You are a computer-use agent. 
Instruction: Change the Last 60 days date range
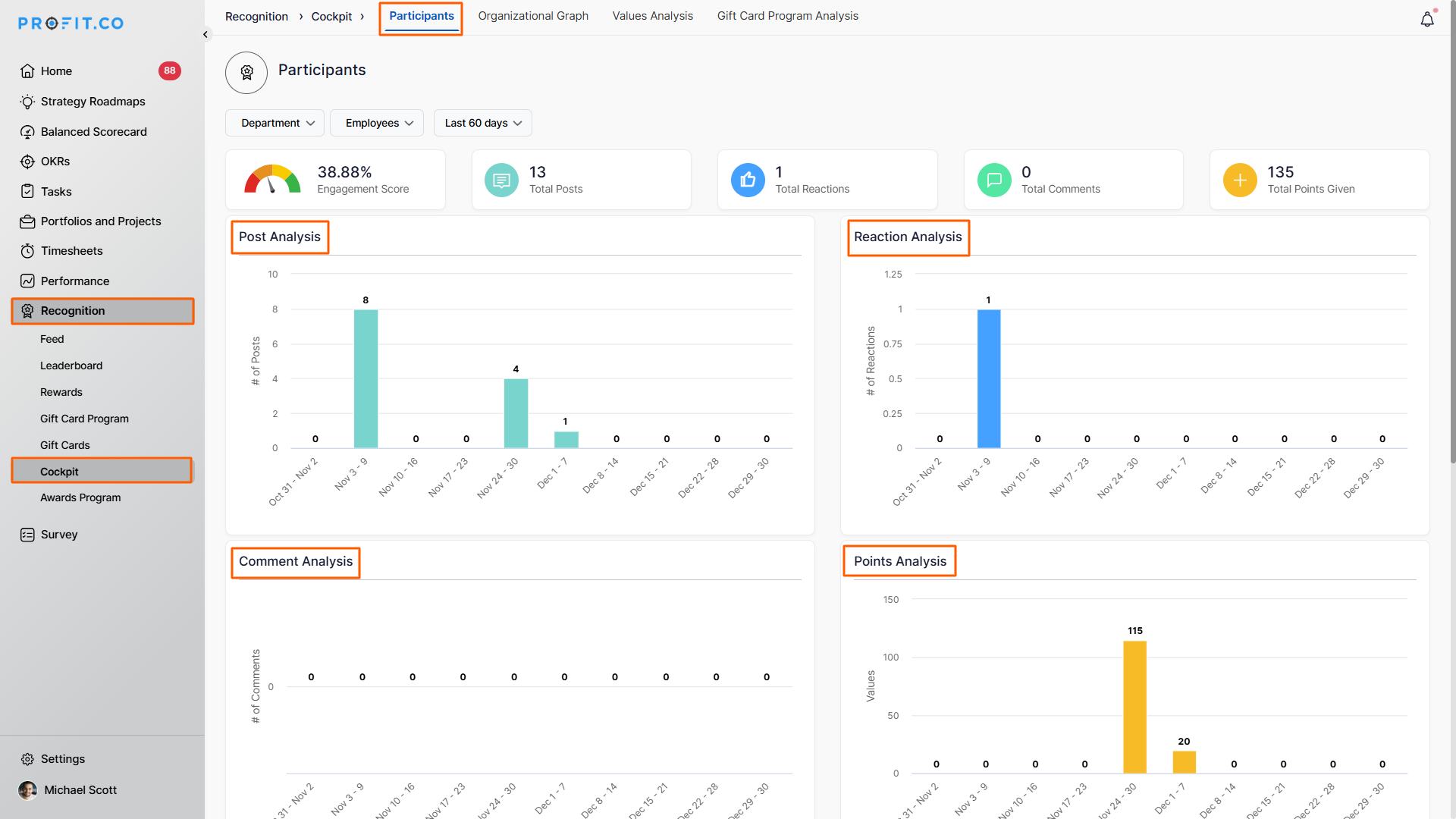click(x=483, y=123)
